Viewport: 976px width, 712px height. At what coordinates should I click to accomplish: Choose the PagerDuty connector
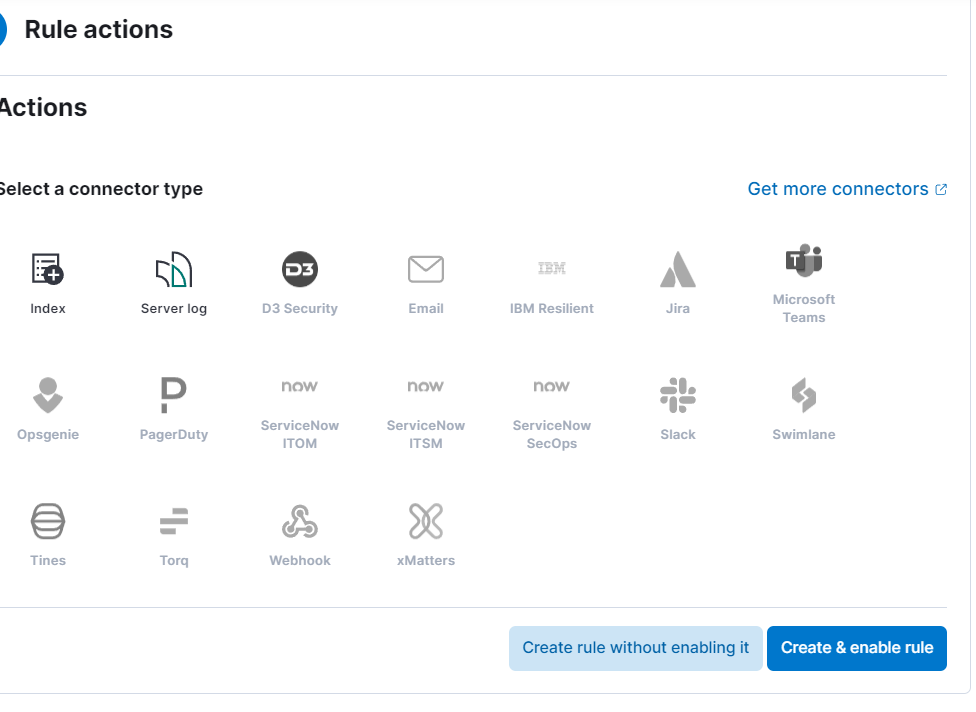click(174, 409)
